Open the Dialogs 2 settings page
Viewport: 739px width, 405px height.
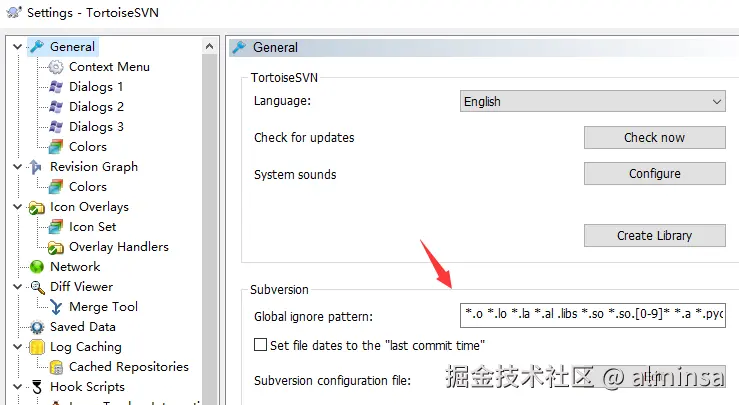(x=96, y=107)
